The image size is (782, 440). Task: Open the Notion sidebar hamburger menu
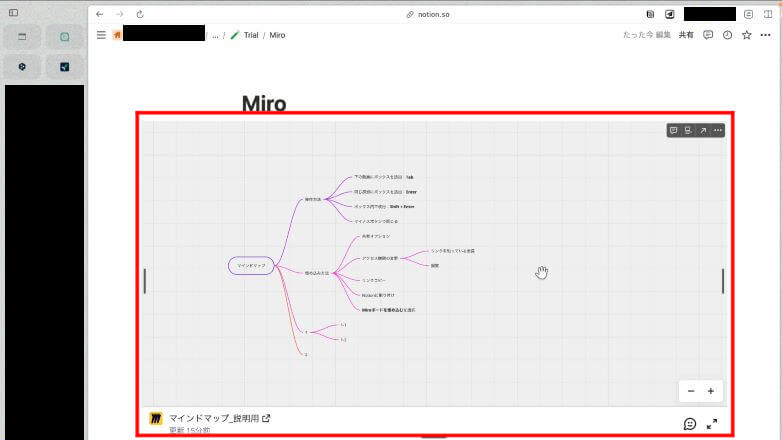101,35
